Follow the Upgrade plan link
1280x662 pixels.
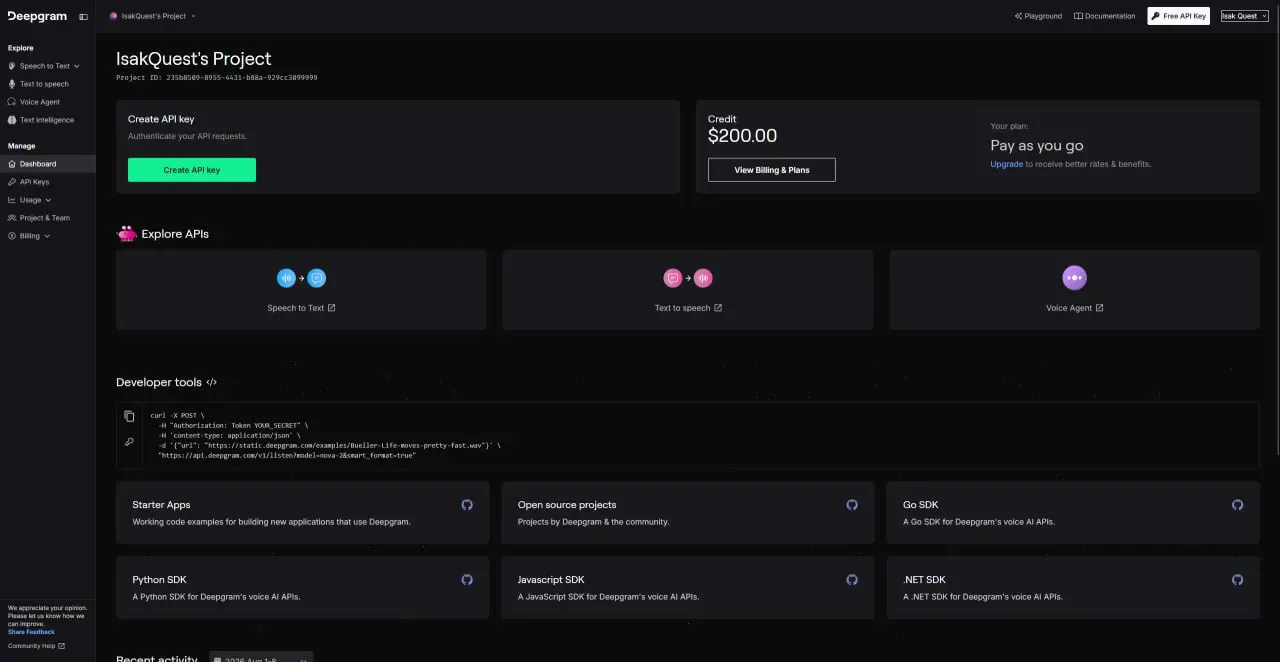pyautogui.click(x=1006, y=164)
